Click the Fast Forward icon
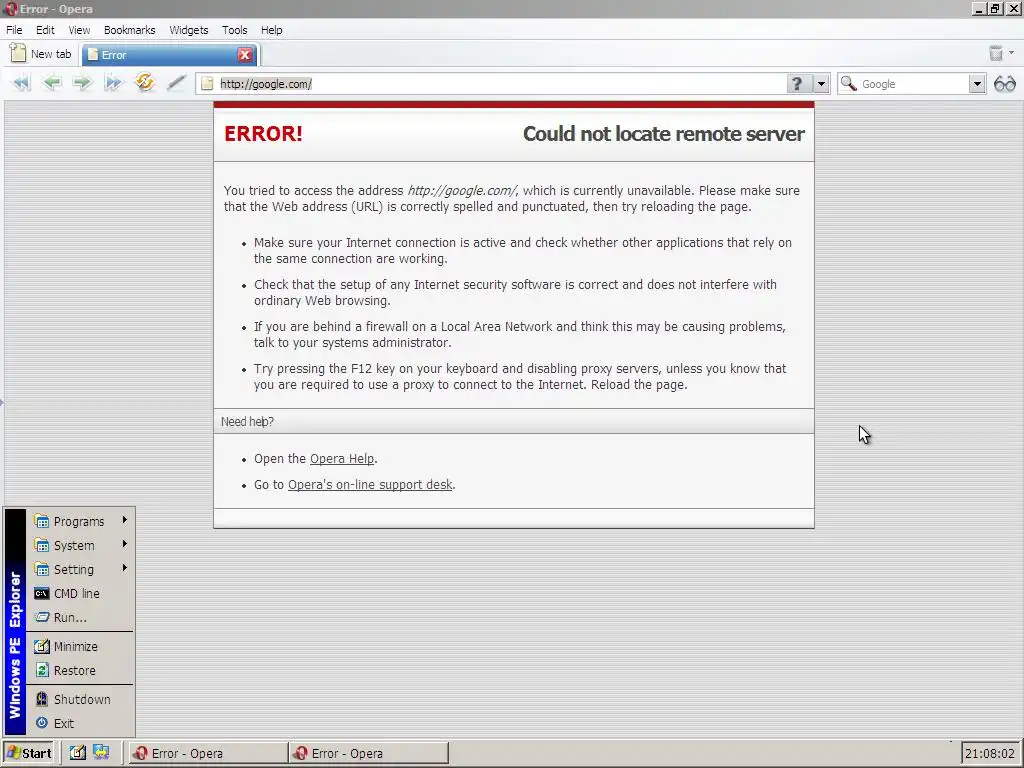Screen dimensions: 1024x768 pos(113,83)
